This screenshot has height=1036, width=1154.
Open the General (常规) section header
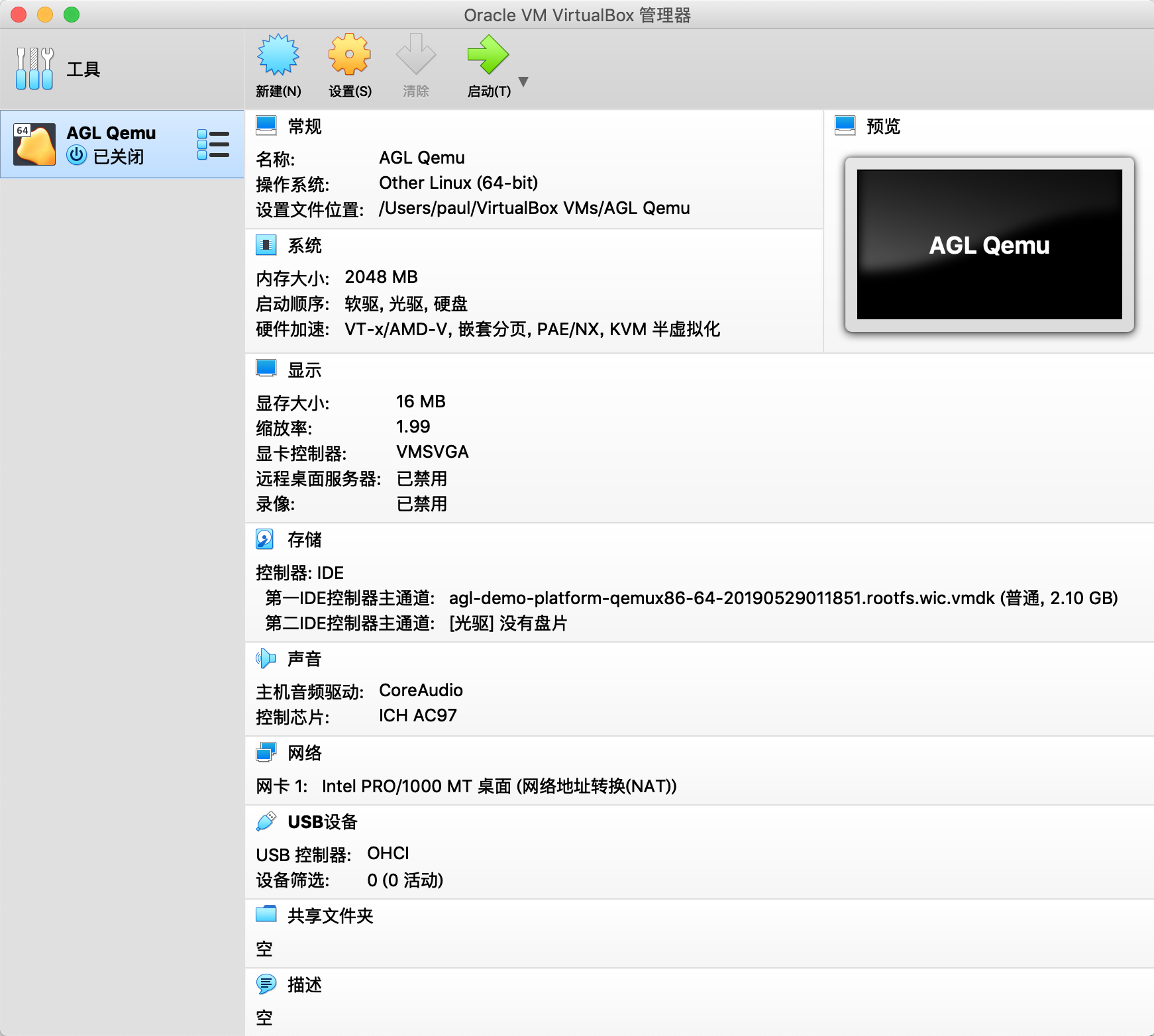tap(304, 126)
